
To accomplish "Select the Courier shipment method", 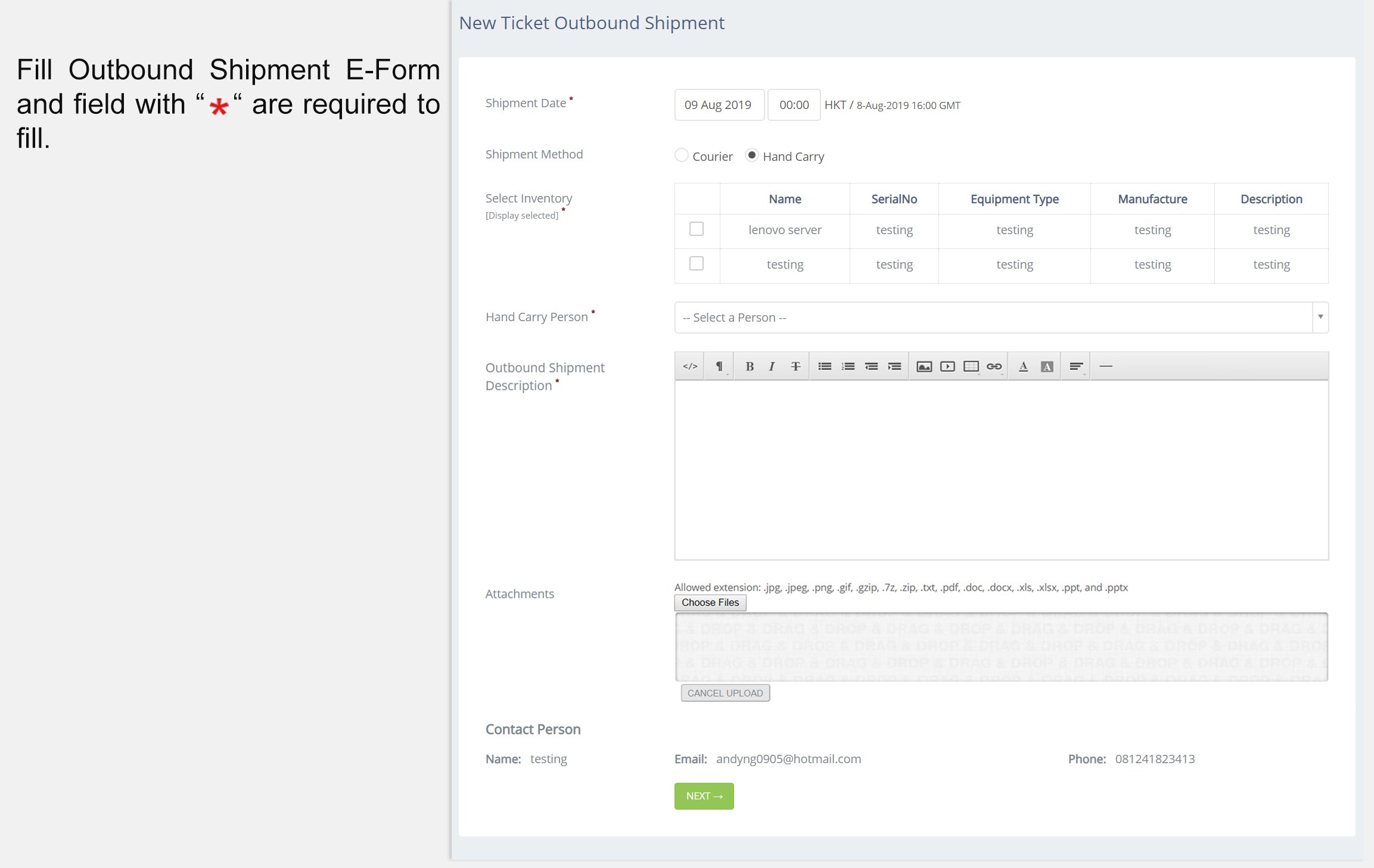I will tap(682, 155).
